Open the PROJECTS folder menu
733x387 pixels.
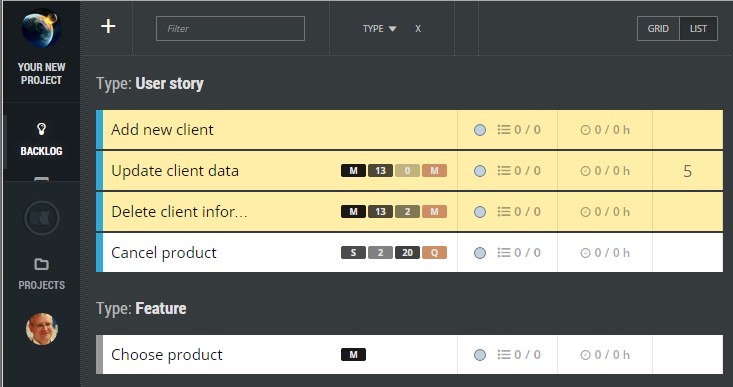coord(41,273)
